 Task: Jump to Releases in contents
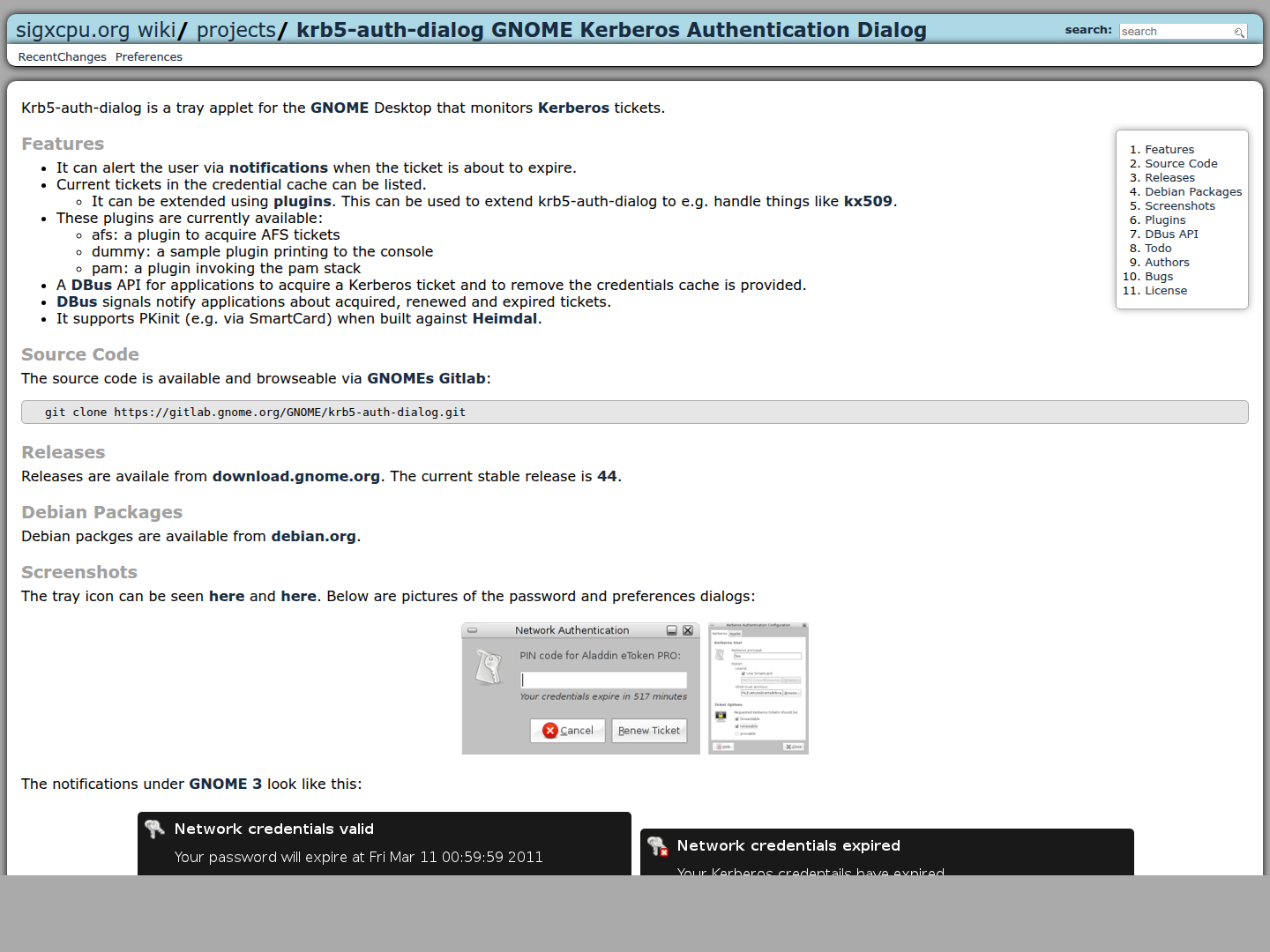tap(1169, 178)
